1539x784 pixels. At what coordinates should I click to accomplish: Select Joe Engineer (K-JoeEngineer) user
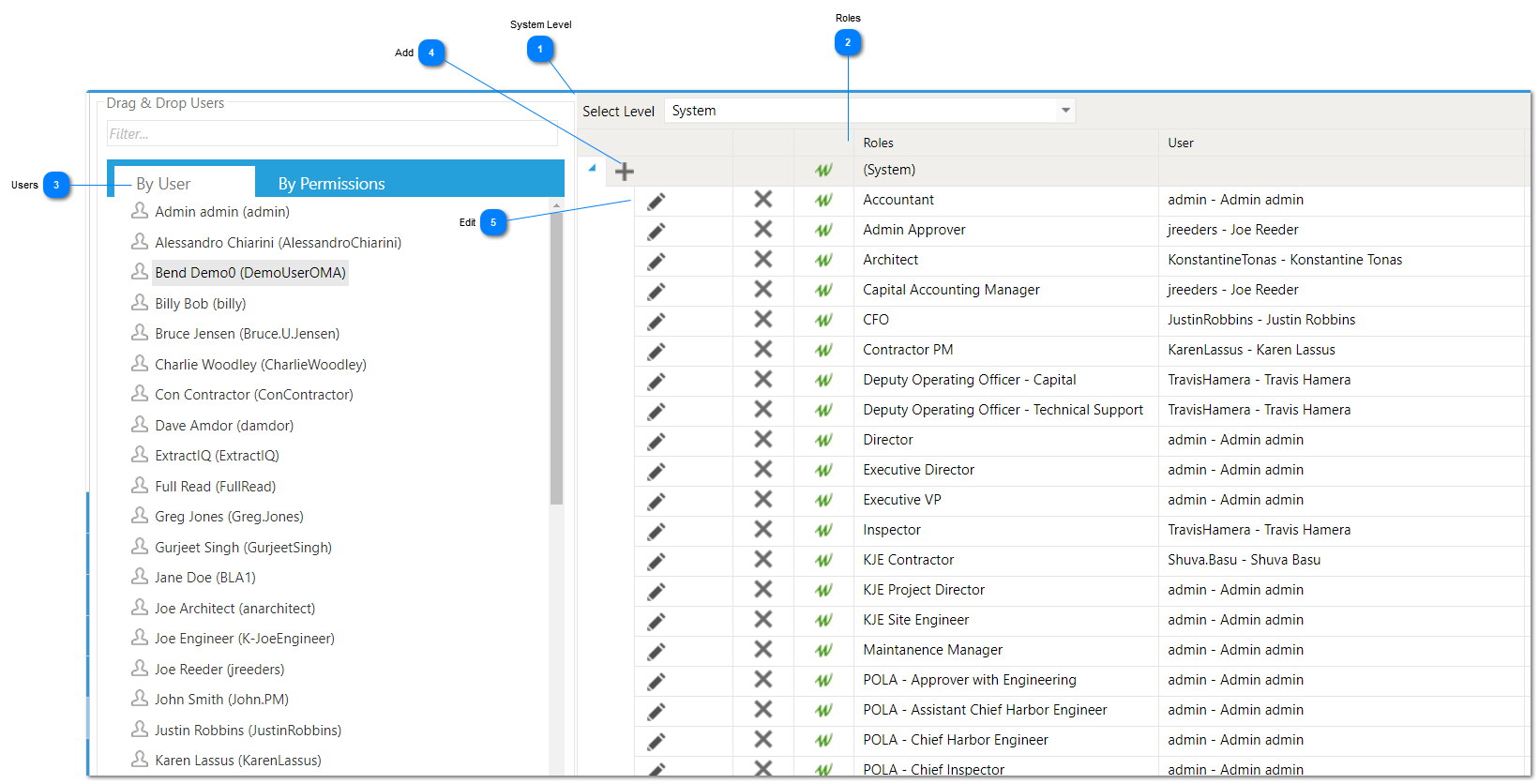coord(245,639)
